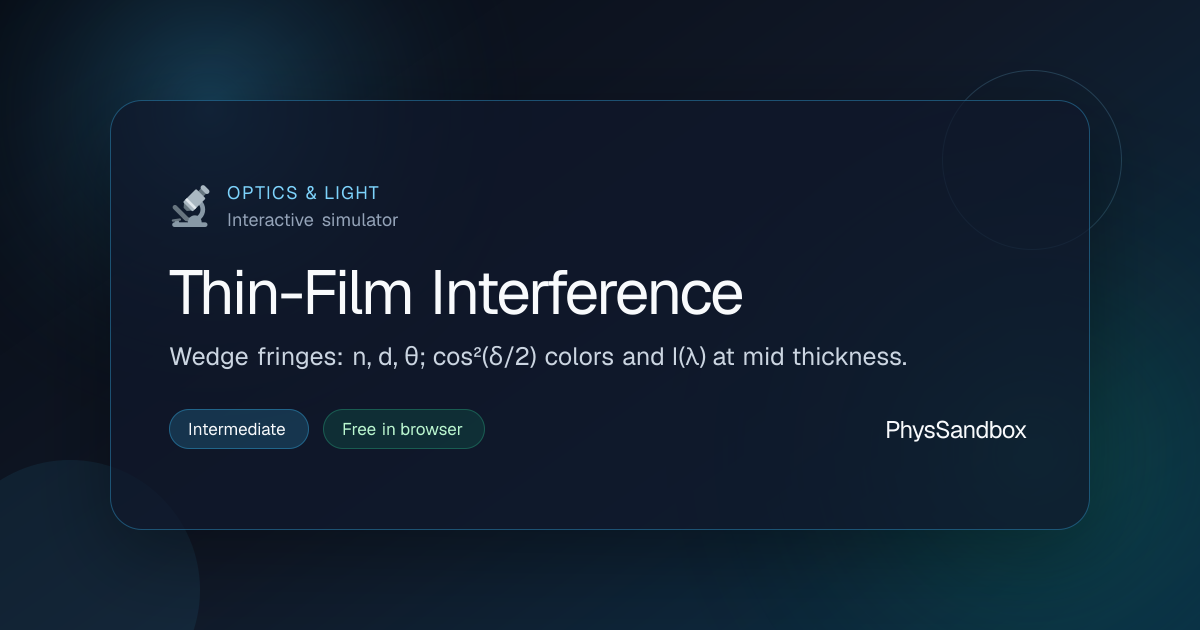The image size is (1200, 630).
Task: Click the Free in browser badge
Action: tap(403, 429)
